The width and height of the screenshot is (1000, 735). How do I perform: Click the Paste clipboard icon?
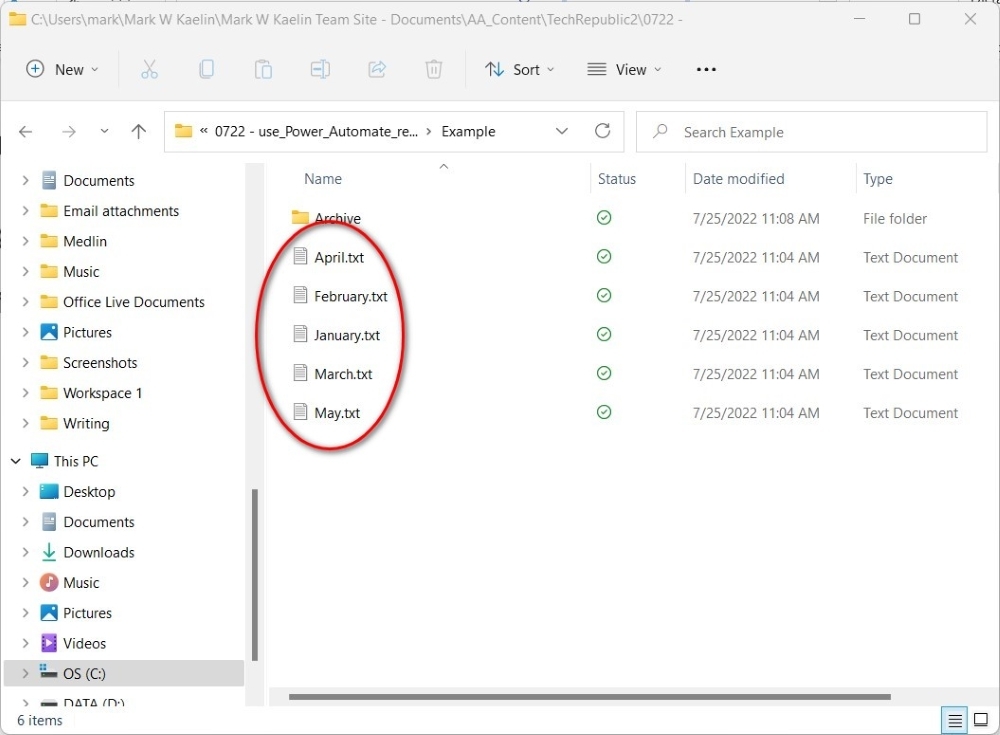(263, 69)
